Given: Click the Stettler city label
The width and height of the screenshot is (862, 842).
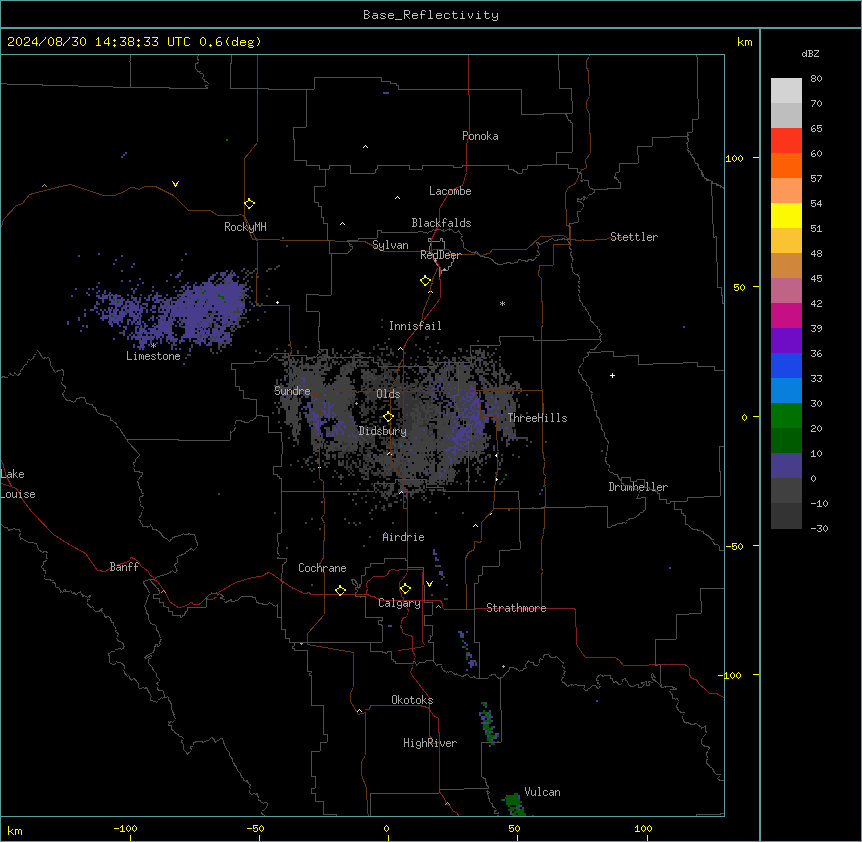Looking at the screenshot, I should 634,237.
